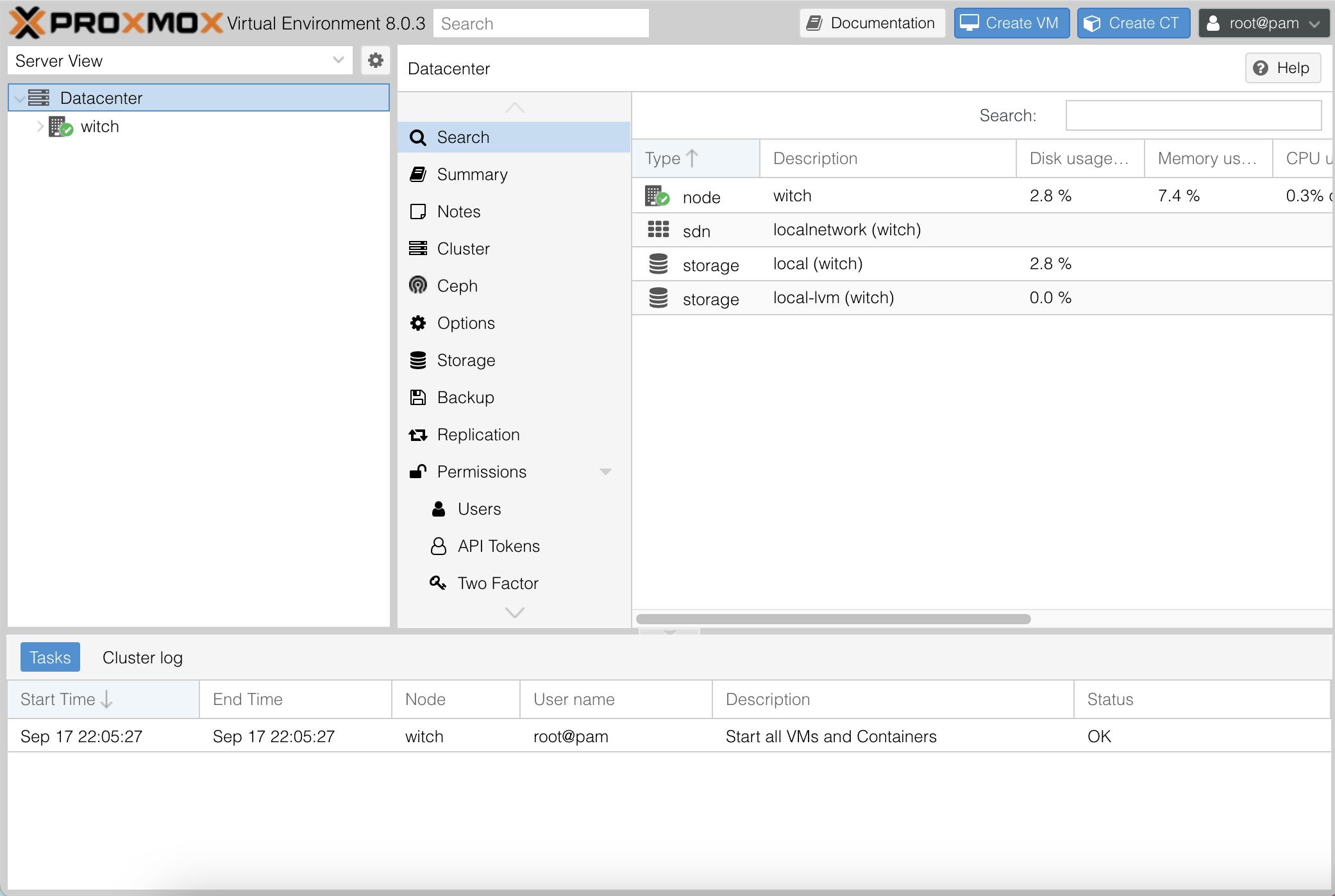Click the Create VM button
This screenshot has width=1335, height=896.
[x=1011, y=22]
